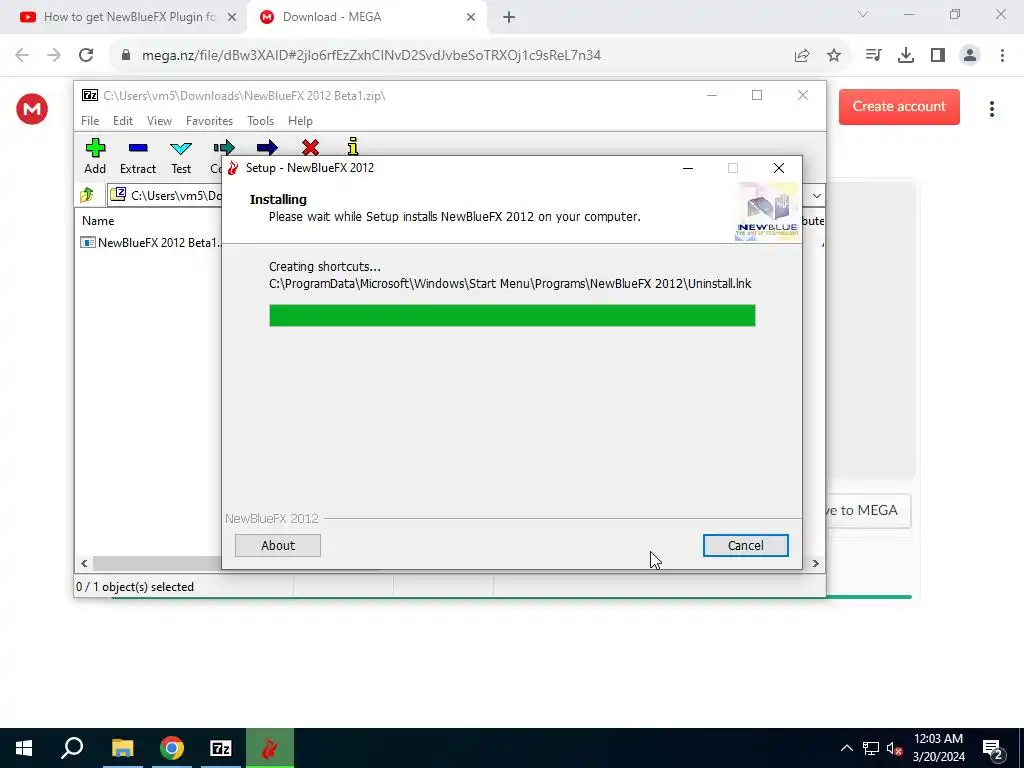Show hidden system tray icons
1024x768 pixels.
pyautogui.click(x=846, y=748)
